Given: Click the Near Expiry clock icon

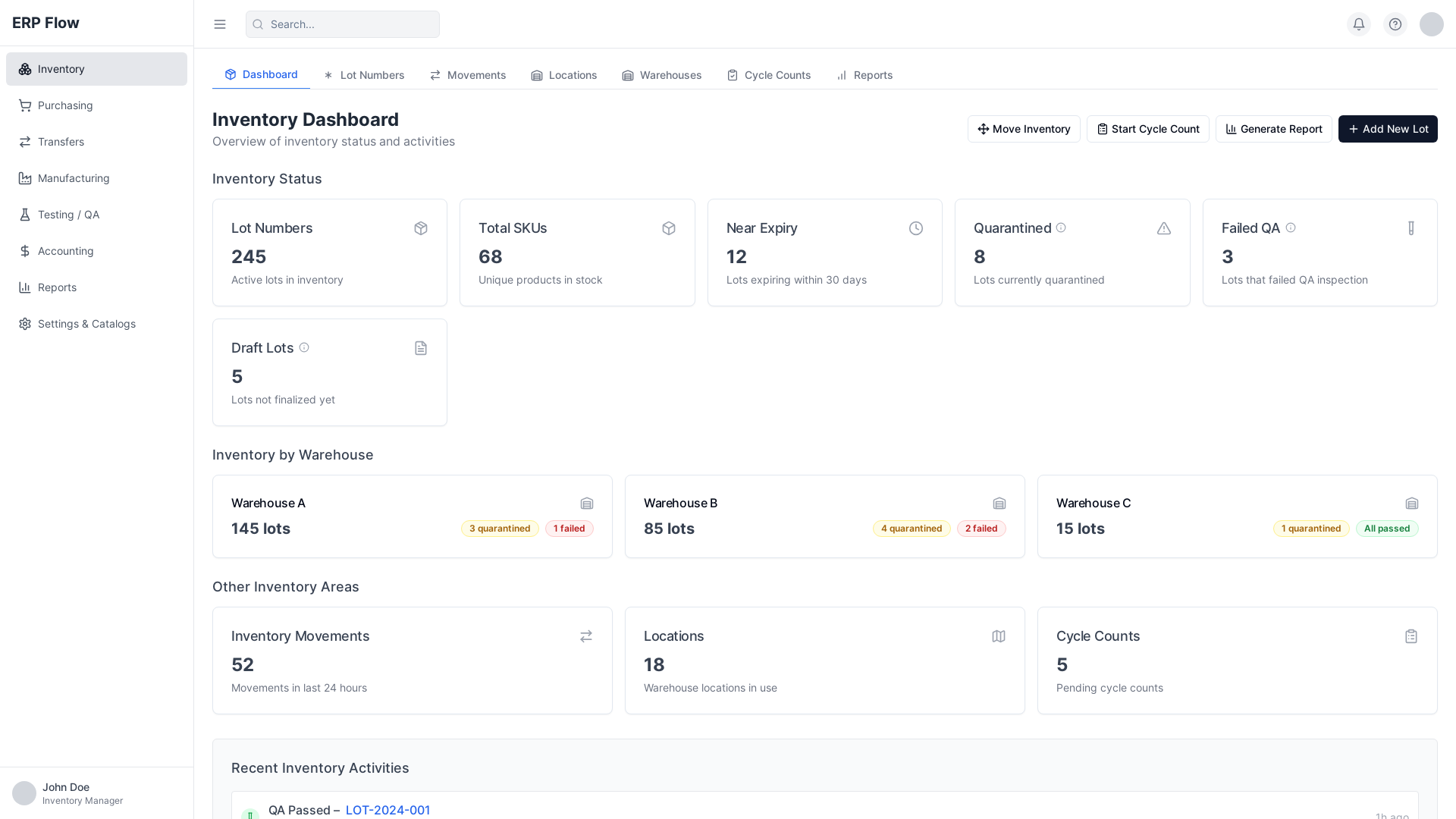Looking at the screenshot, I should [916, 228].
